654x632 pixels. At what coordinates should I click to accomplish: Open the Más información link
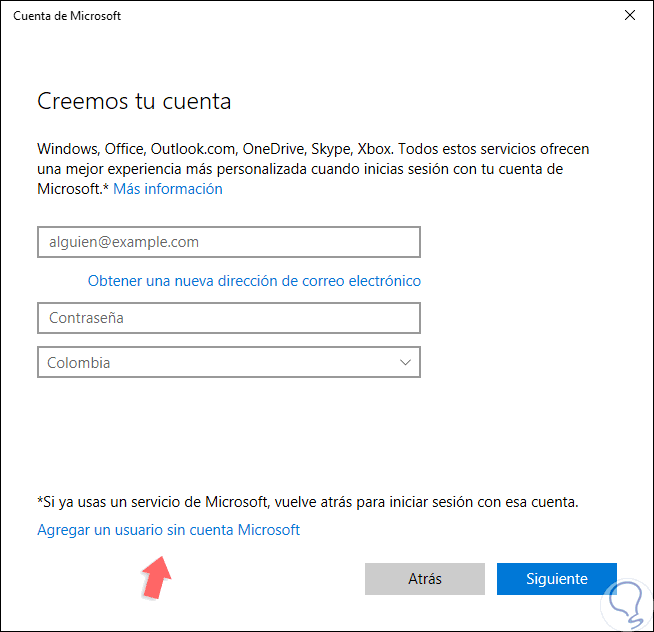(x=168, y=188)
